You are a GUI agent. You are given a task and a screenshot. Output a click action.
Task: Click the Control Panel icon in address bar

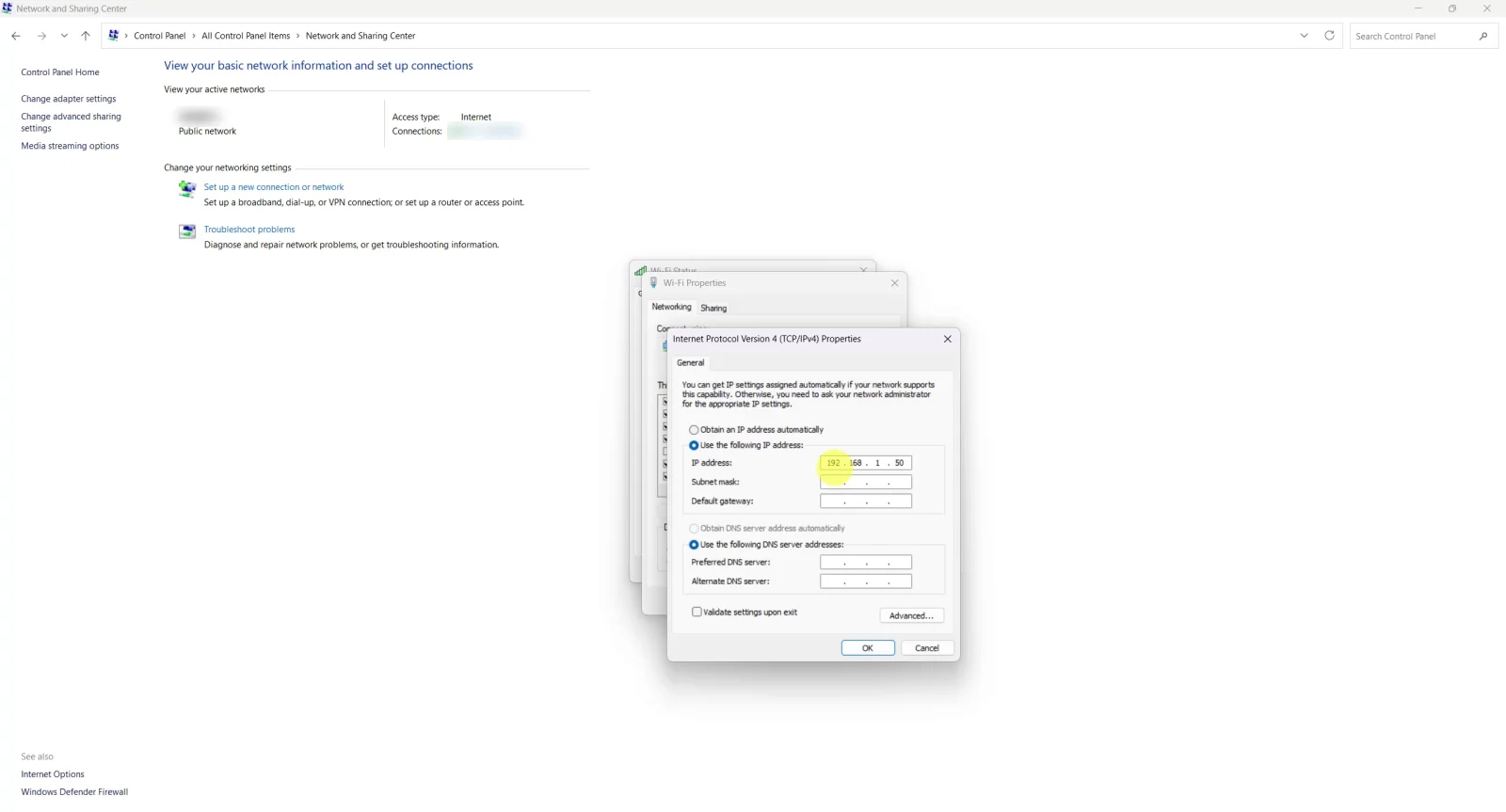[x=114, y=36]
